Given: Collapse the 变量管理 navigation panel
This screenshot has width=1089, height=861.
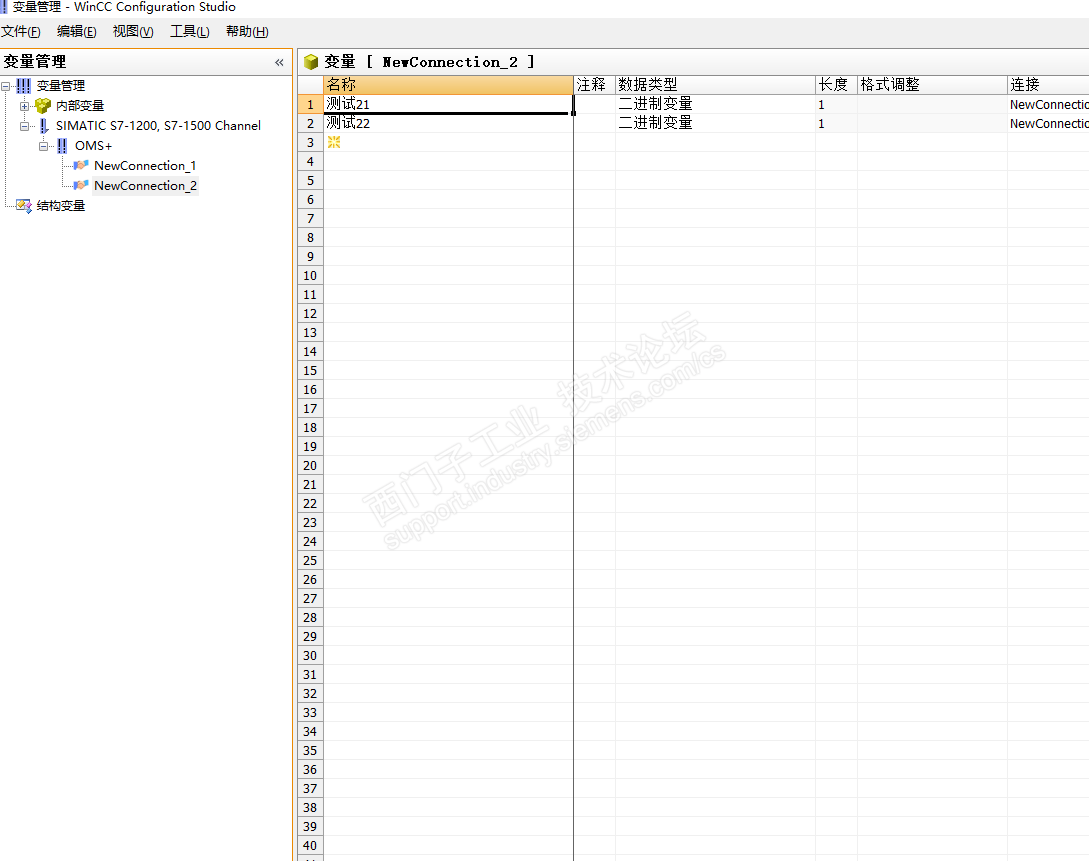Looking at the screenshot, I should [279, 62].
